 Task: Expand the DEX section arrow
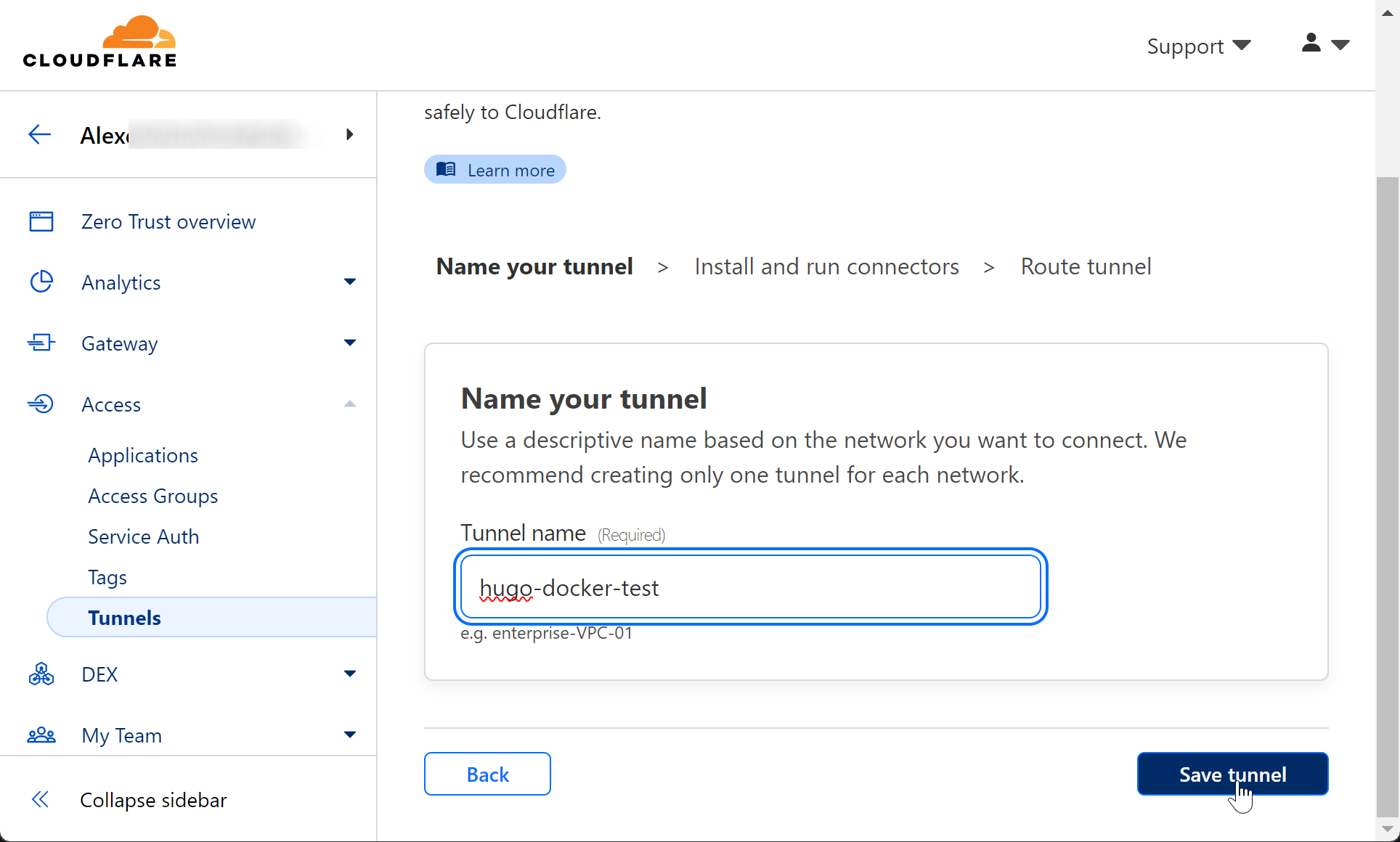[350, 674]
